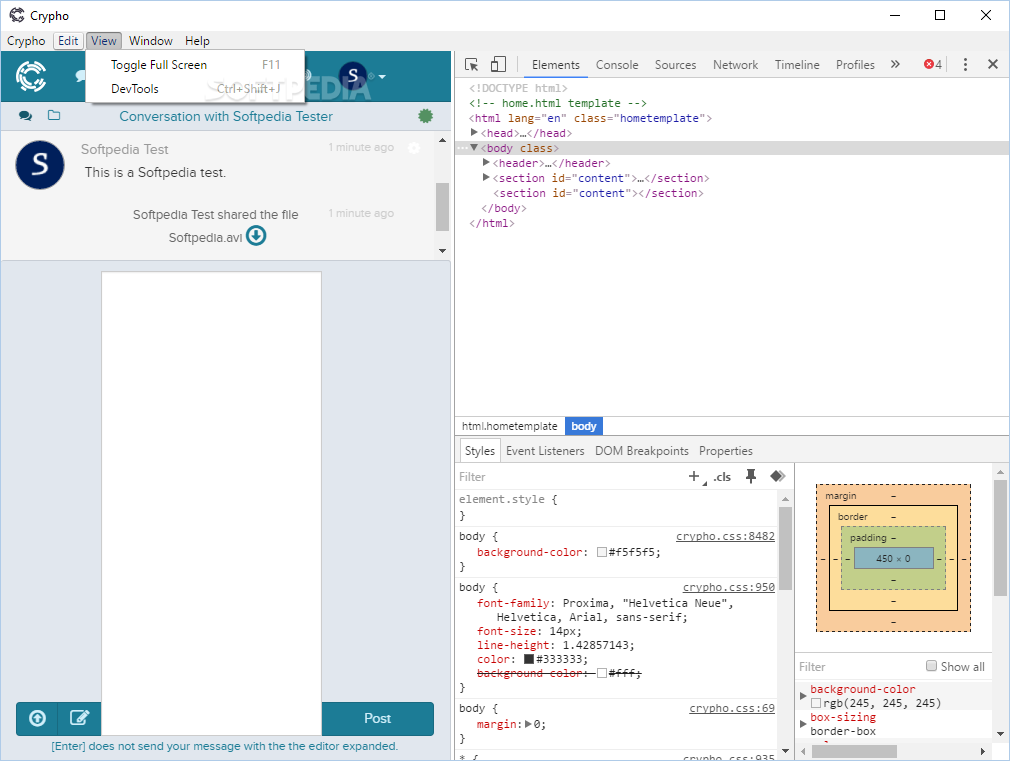The image size is (1010, 761).
Task: Click the conversation scrollbar down arrow
Action: [x=442, y=251]
